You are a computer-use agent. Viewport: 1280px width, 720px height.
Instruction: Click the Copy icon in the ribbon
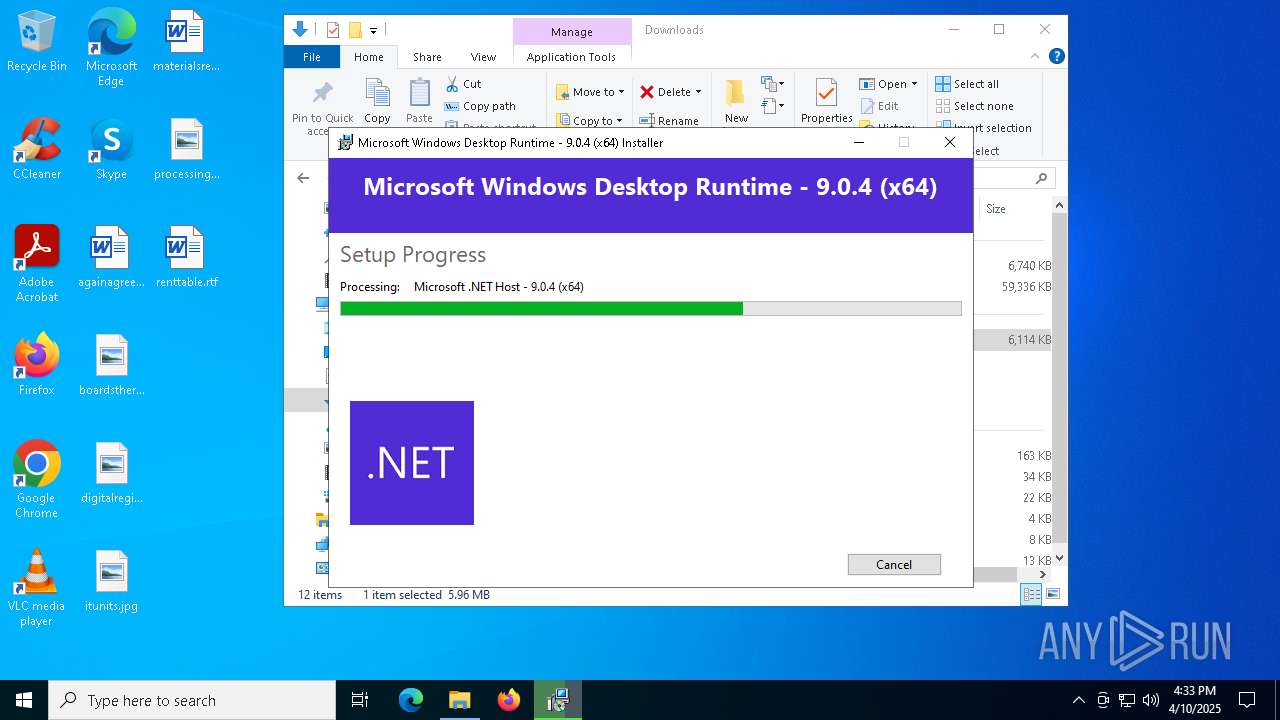click(377, 94)
